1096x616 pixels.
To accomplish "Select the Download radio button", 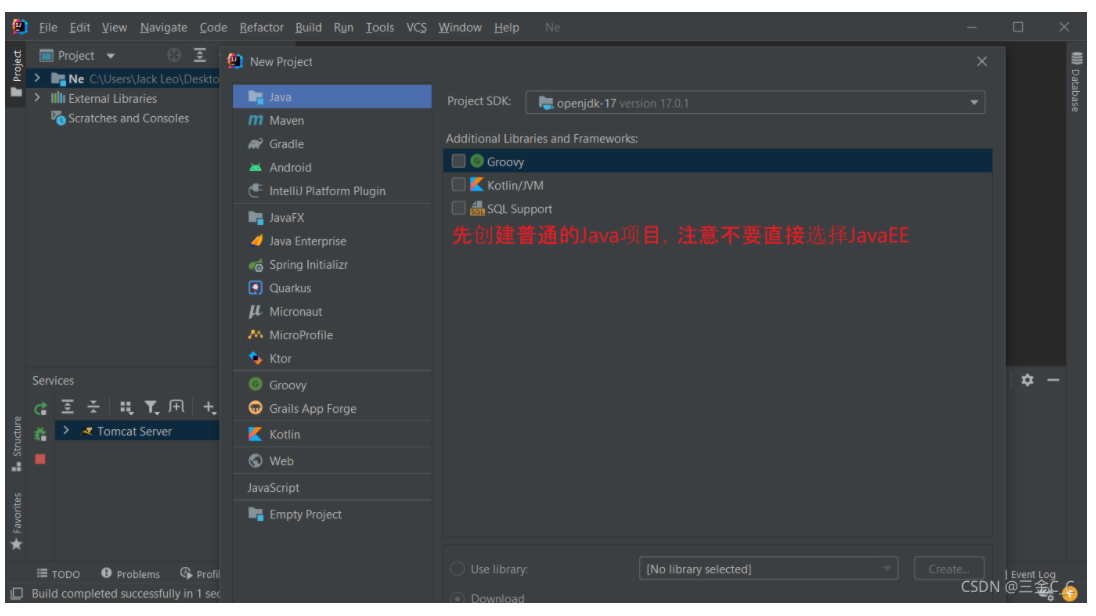I will (x=458, y=599).
